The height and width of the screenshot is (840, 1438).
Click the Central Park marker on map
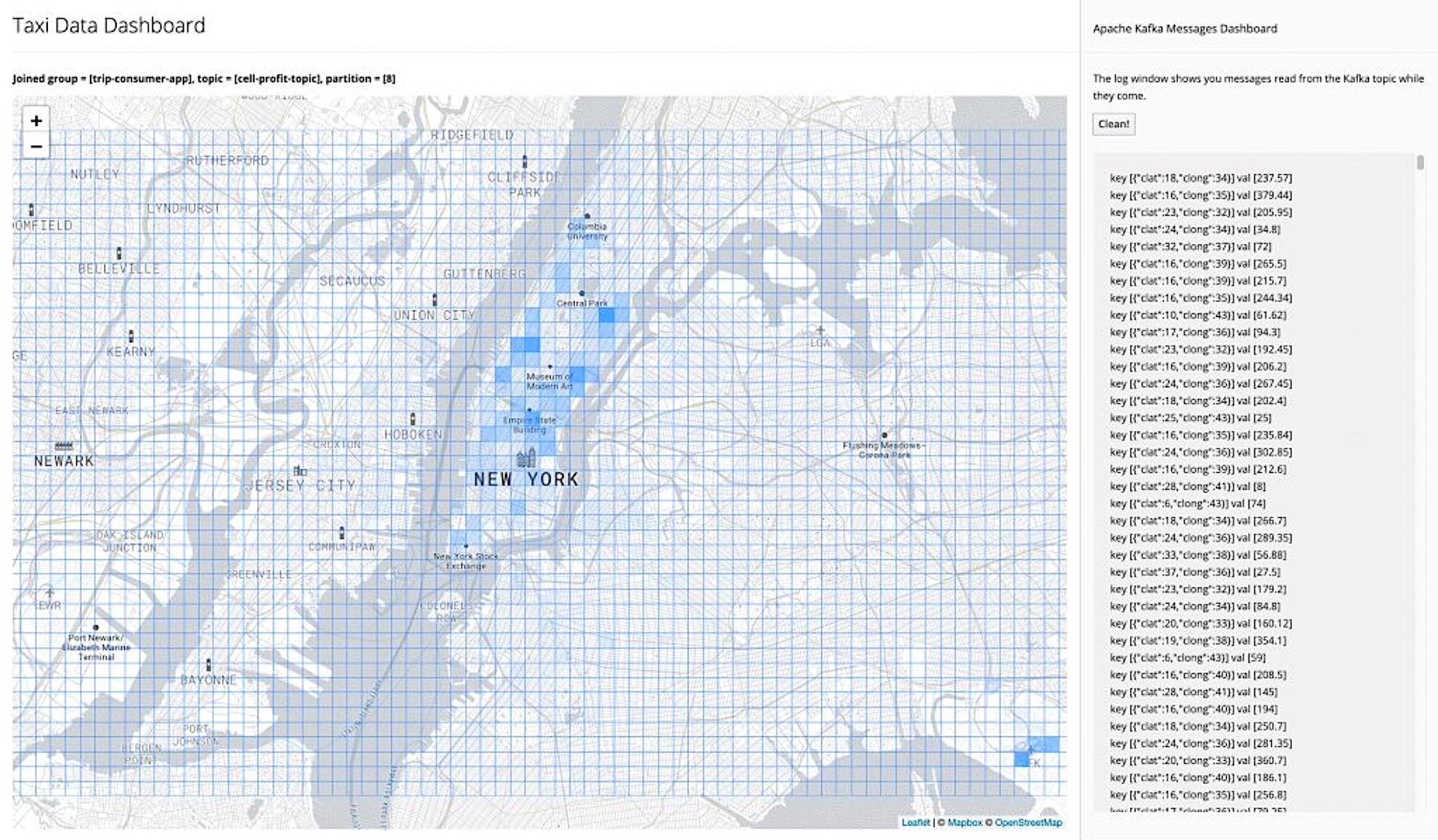tap(582, 293)
